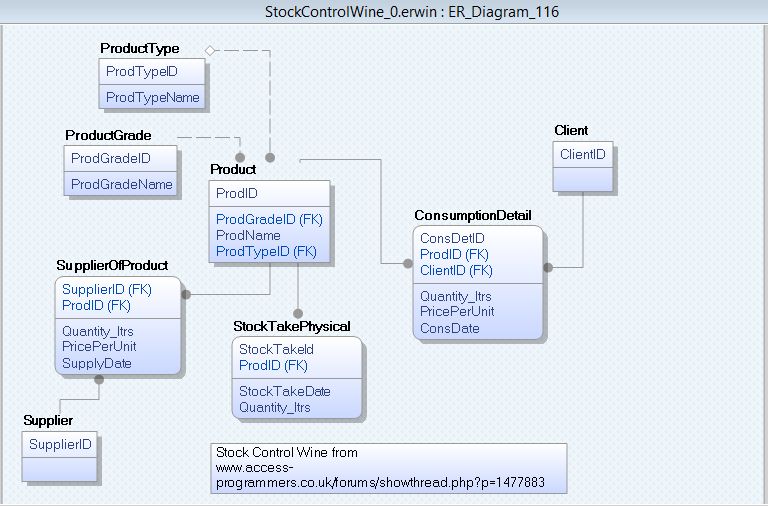Image resolution: width=768 pixels, height=506 pixels.
Task: Click Quantity_ltrs in SupplierOfProduct entity
Action: 98,331
